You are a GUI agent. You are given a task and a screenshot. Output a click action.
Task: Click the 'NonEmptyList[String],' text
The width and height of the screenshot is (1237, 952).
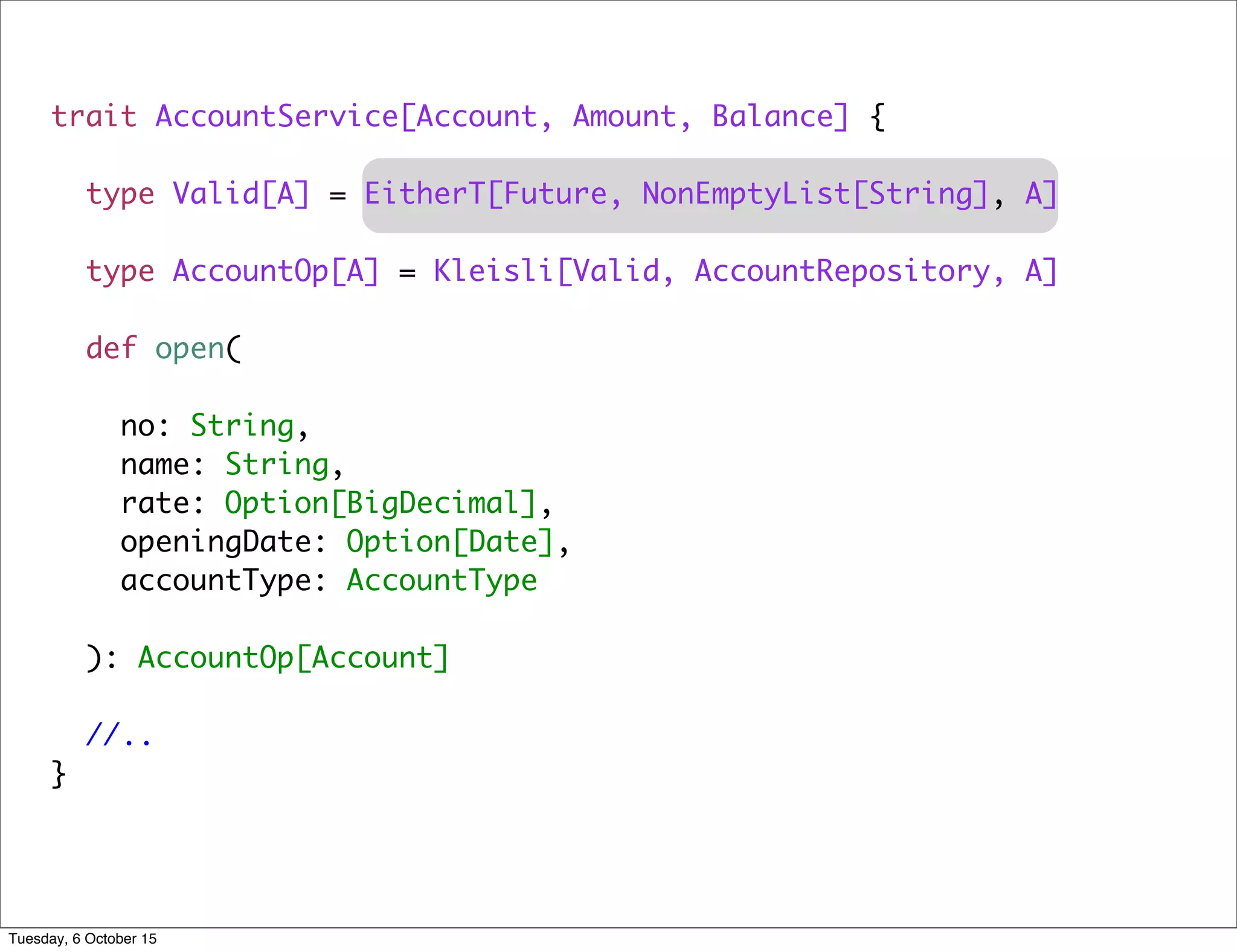point(823,195)
